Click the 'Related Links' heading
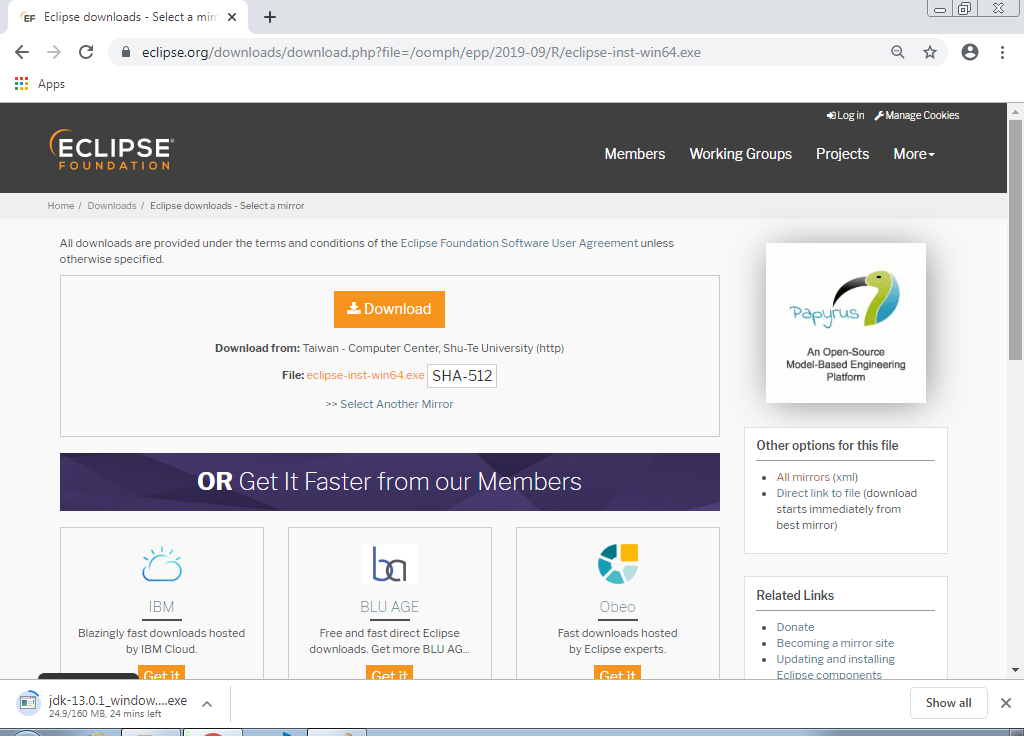 pos(795,596)
